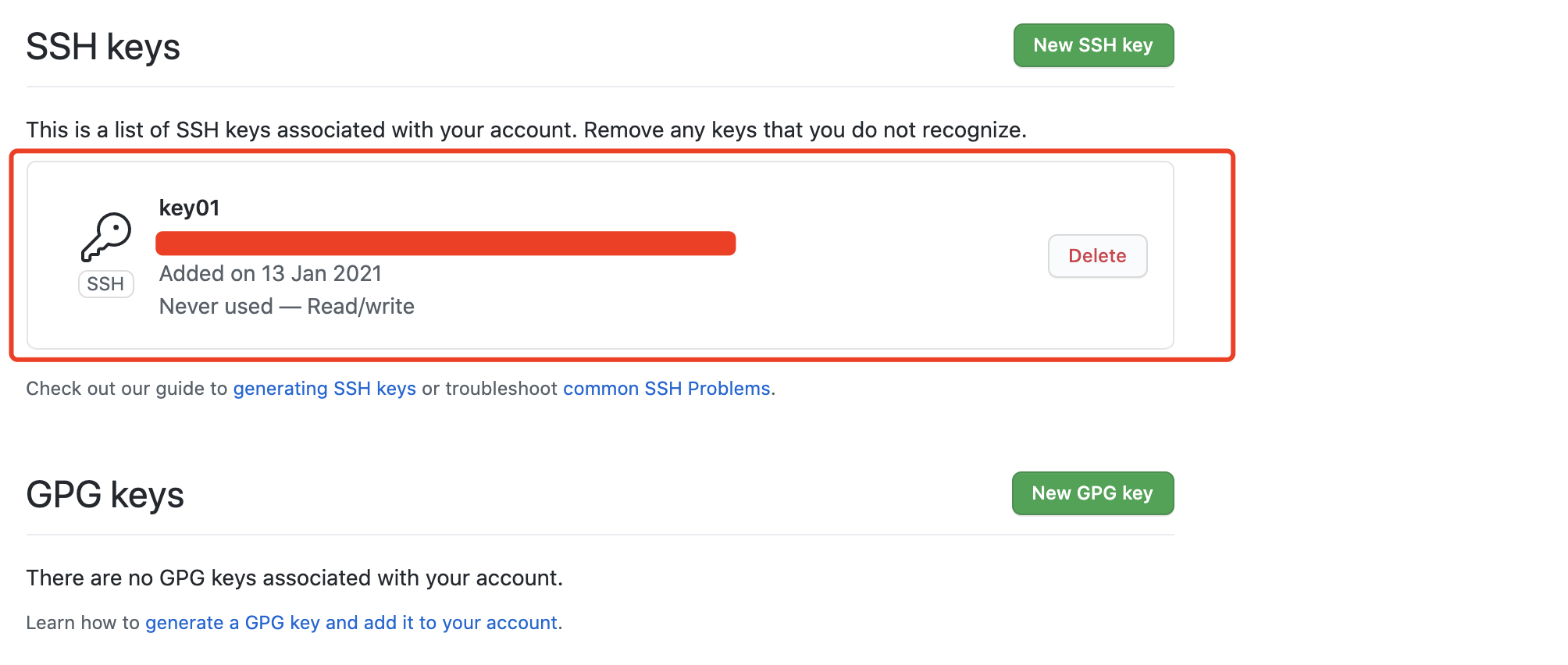Click the SSH keys heading
Viewport: 1568px width, 665px height.
[x=103, y=47]
